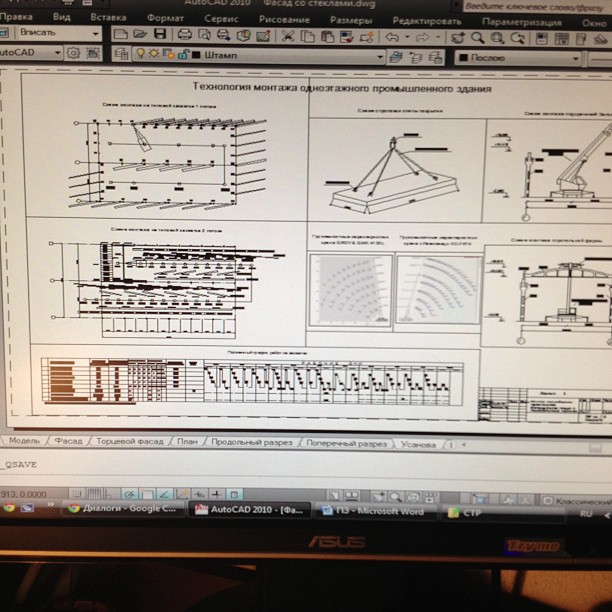The height and width of the screenshot is (612, 612).
Task: Toggle layer Штамп on/off light bulb
Action: tap(141, 53)
